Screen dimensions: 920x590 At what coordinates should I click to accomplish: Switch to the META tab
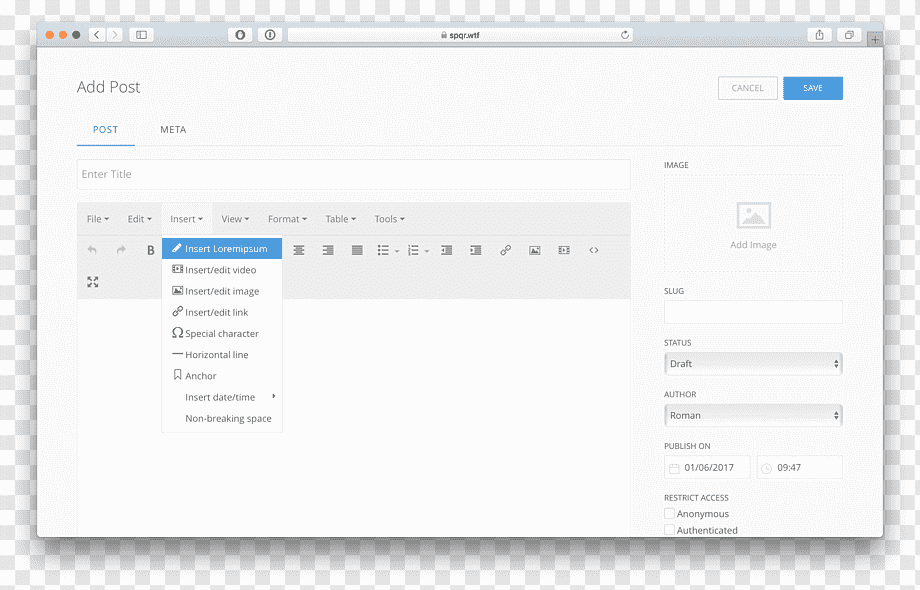coord(173,130)
